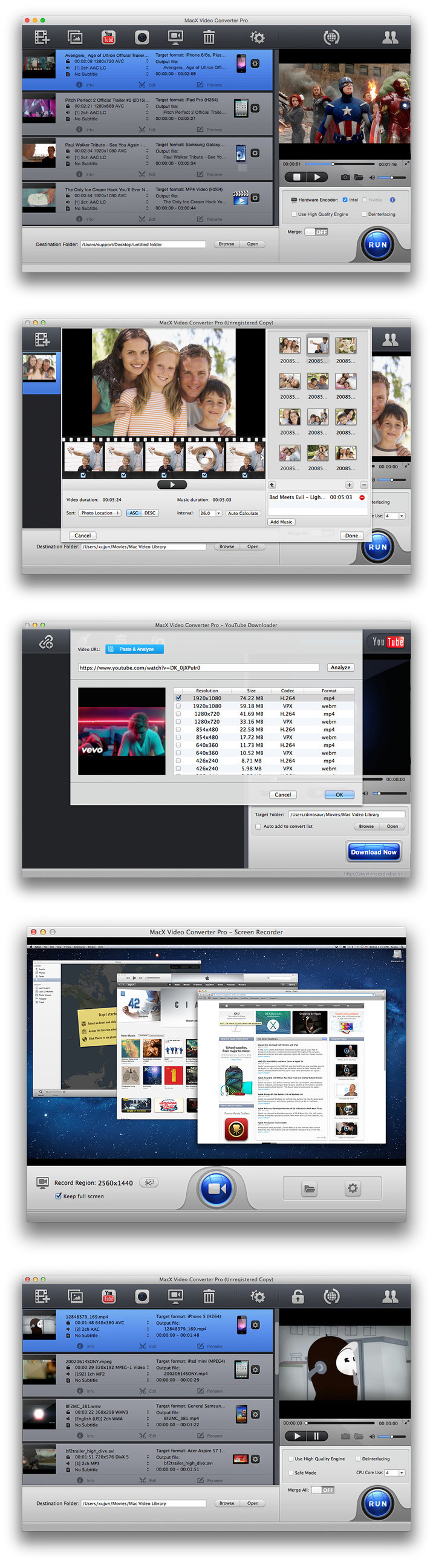433x1568 pixels.
Task: Open the gear settings in Screen Recorder
Action: [353, 1187]
